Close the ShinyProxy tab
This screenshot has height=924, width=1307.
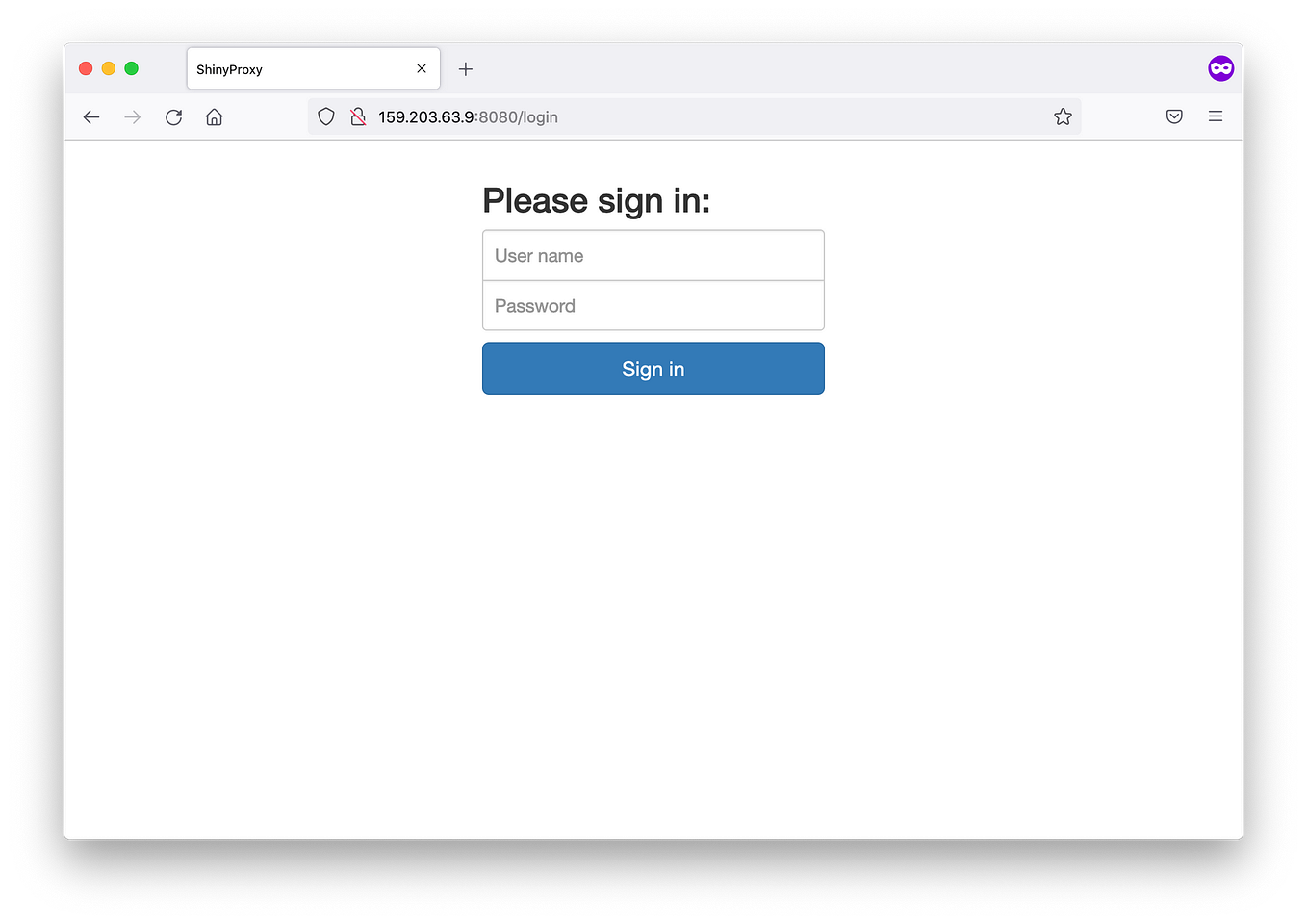(x=422, y=68)
